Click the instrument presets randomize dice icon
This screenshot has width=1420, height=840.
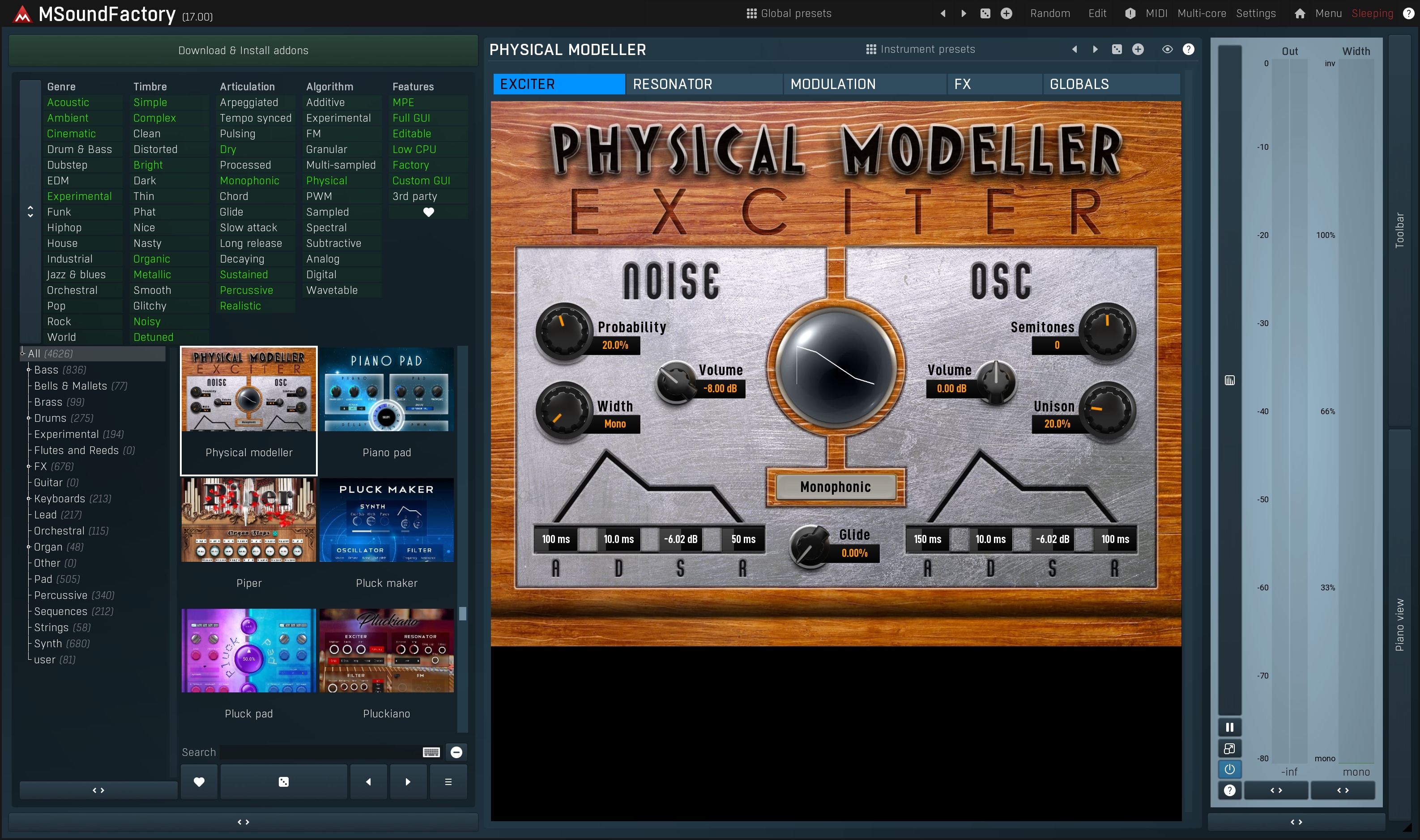pos(1117,49)
